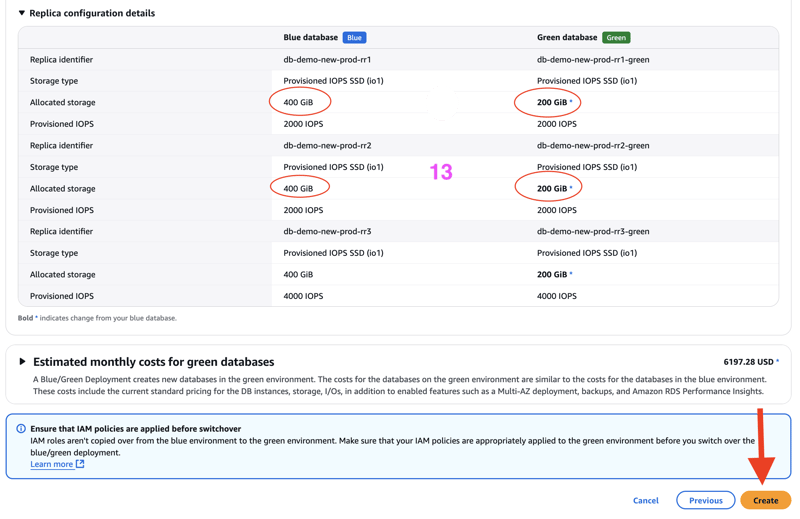The height and width of the screenshot is (519, 800).
Task: Click the Blue badge next to Blue database
Action: [354, 38]
